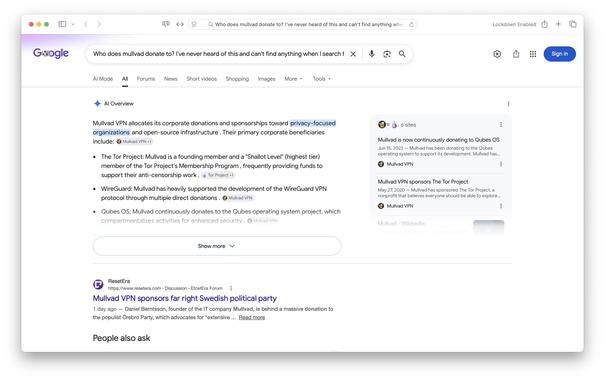This screenshot has width=605, height=380.
Task: Open Google quick settings gear
Action: [497, 54]
